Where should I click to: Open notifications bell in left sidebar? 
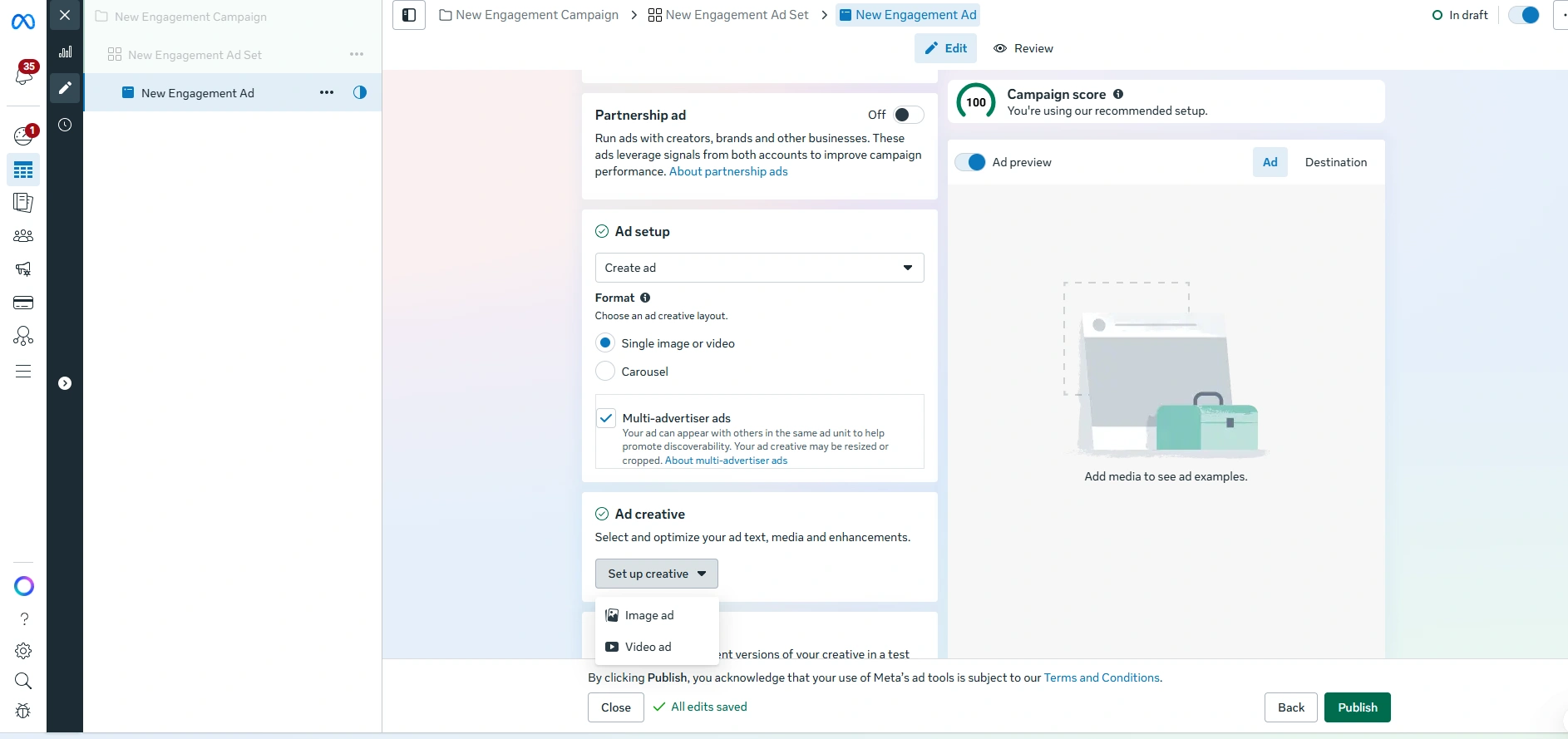23,76
